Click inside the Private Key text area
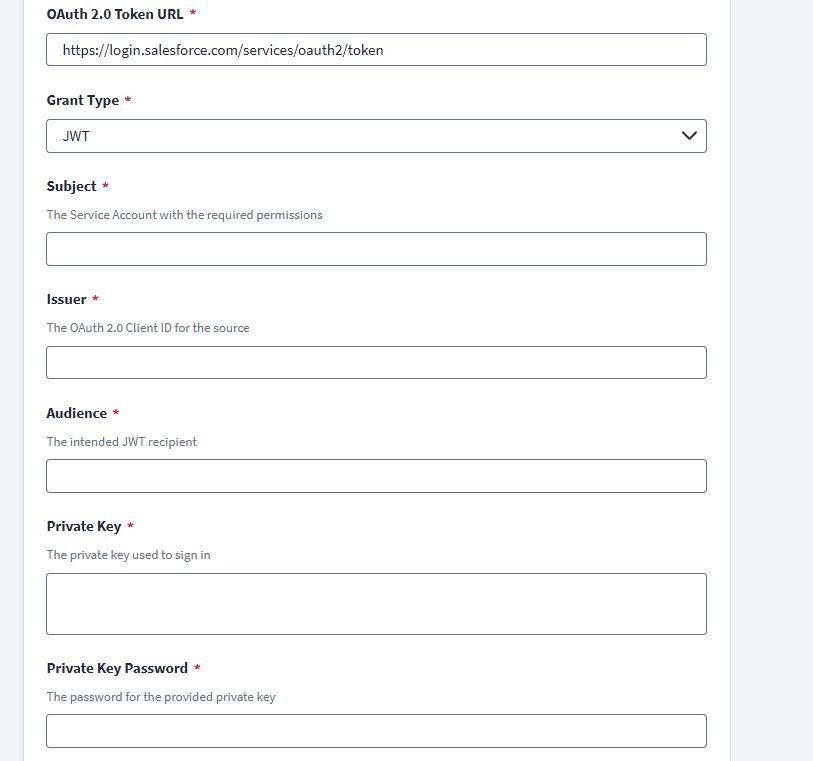The width and height of the screenshot is (813, 761). [x=376, y=603]
